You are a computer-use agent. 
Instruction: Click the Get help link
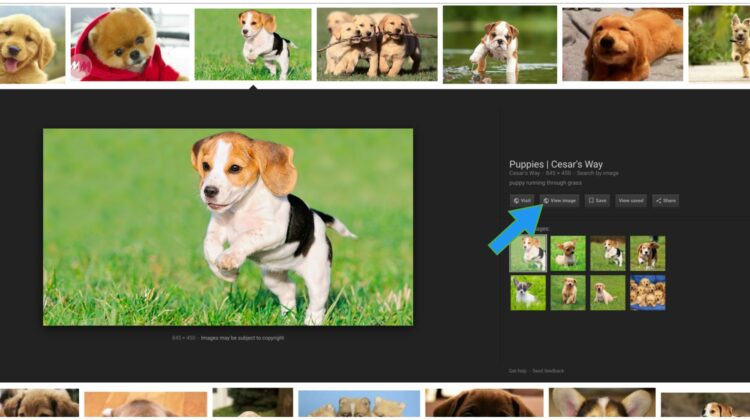(x=517, y=370)
